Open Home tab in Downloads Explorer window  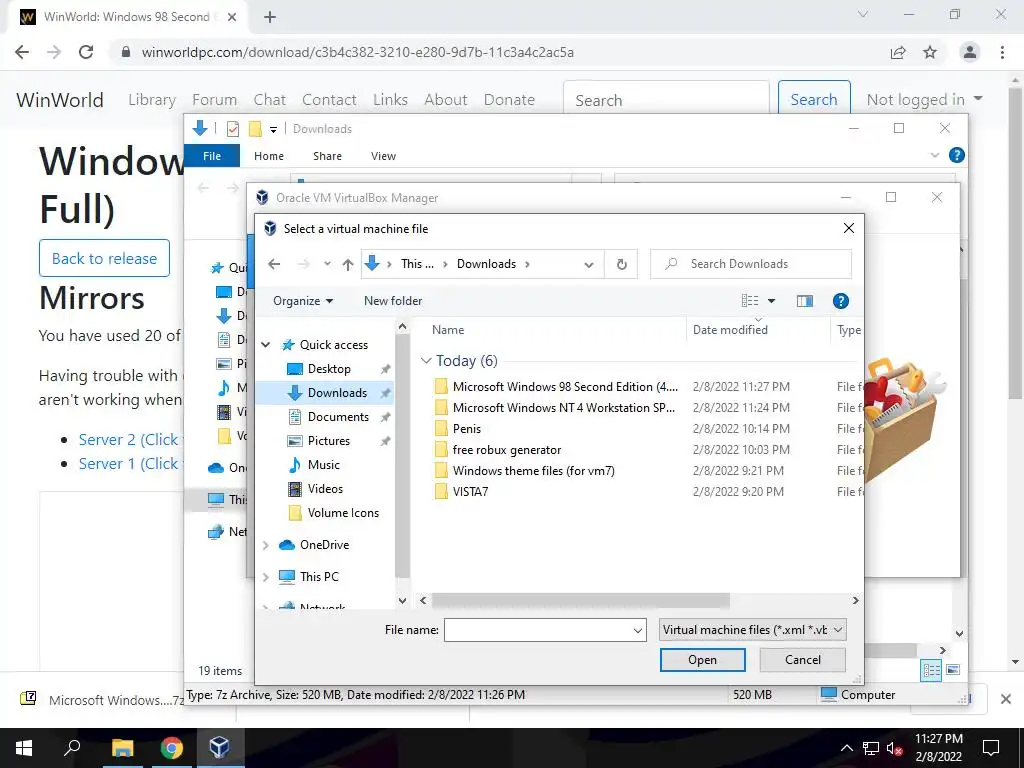pyautogui.click(x=269, y=156)
